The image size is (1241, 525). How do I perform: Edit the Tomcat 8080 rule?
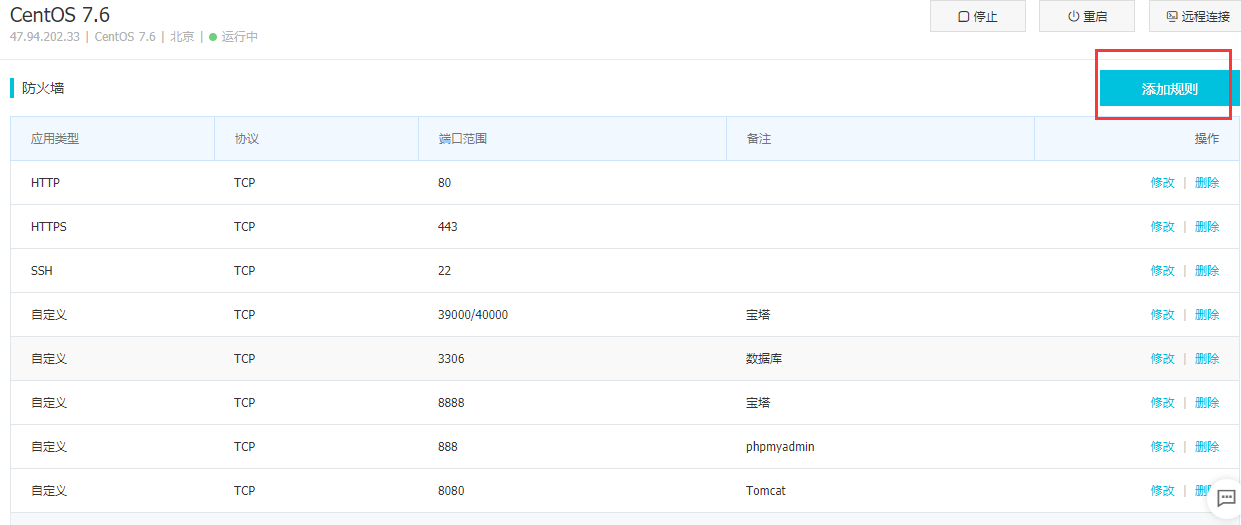click(x=1162, y=491)
